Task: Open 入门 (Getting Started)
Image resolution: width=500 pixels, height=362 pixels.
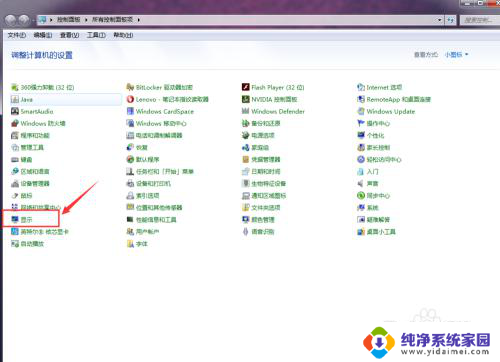Action: pyautogui.click(x=368, y=171)
